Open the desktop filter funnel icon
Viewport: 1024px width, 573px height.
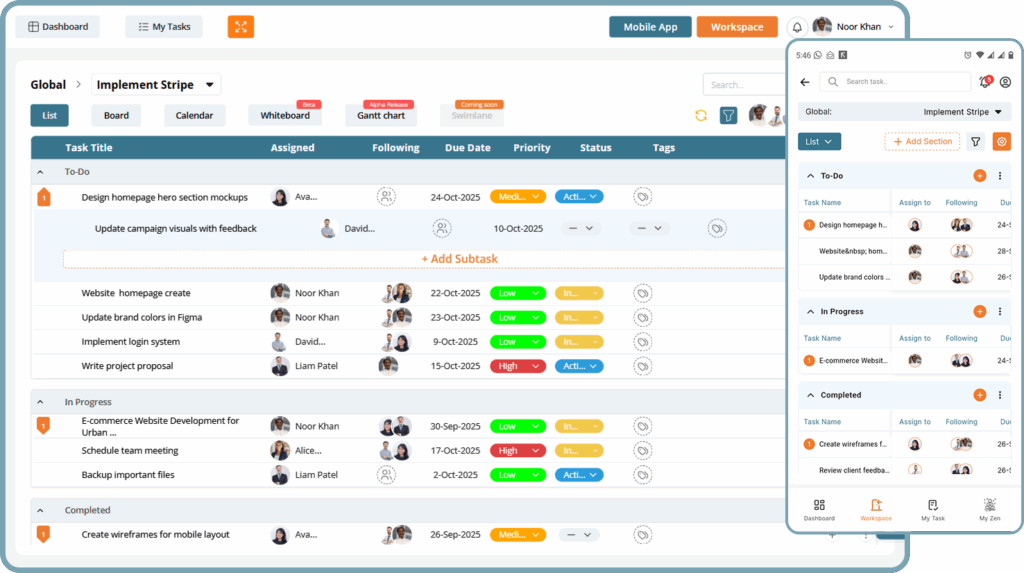729,116
